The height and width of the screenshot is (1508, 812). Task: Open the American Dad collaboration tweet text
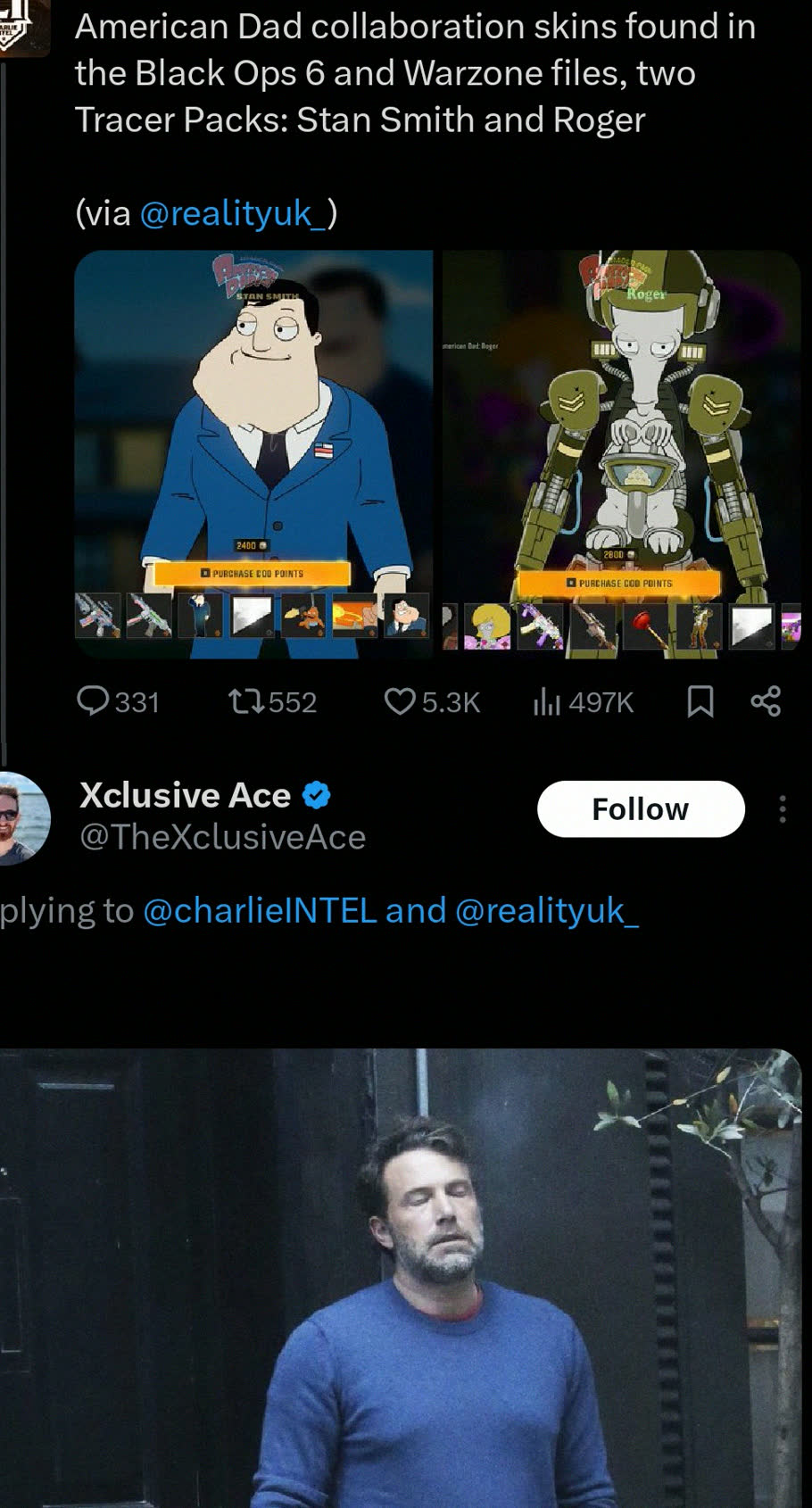[x=415, y=73]
